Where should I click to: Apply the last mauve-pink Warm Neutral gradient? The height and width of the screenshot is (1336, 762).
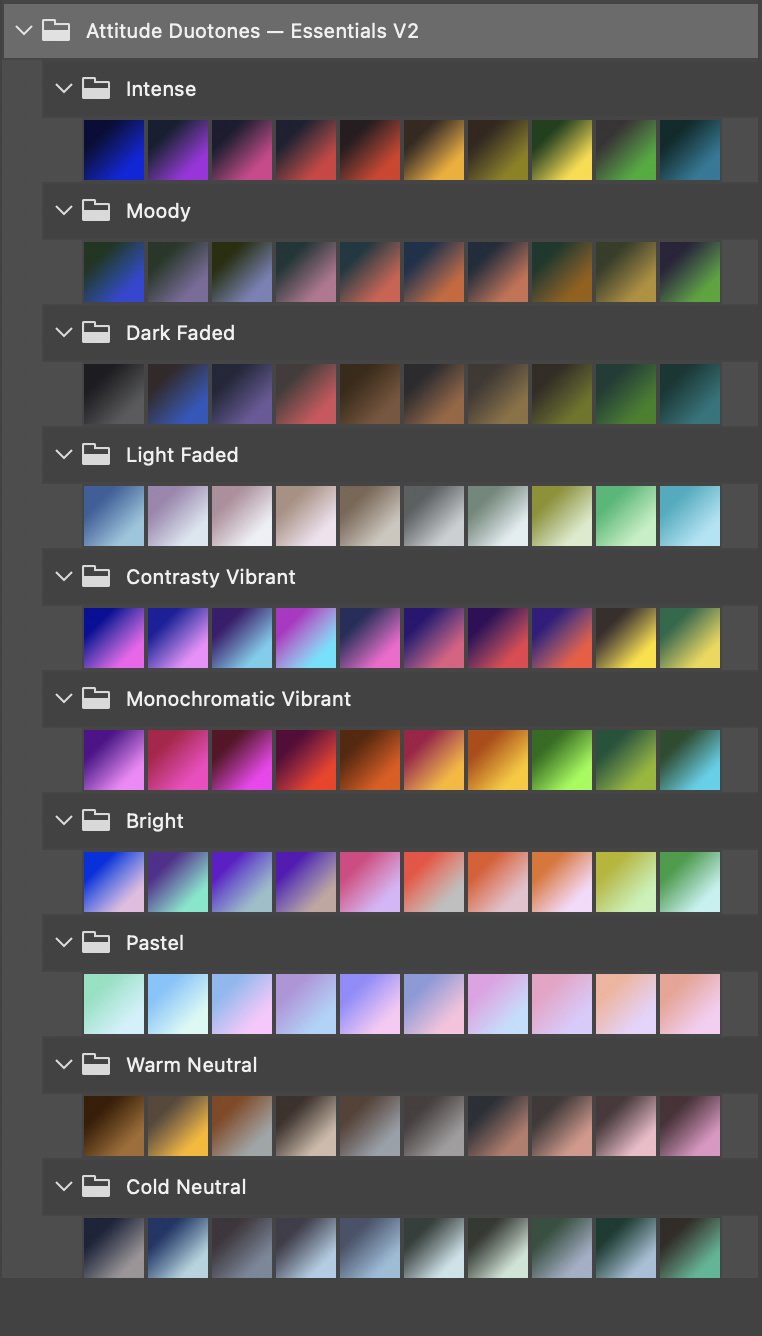pos(689,1126)
